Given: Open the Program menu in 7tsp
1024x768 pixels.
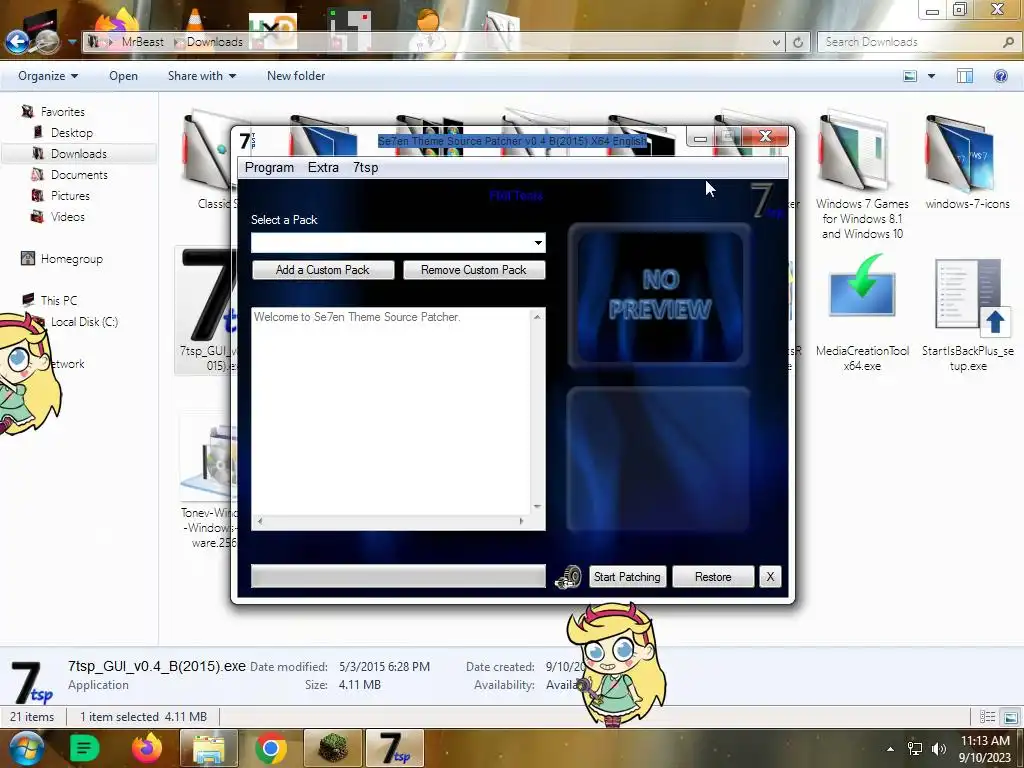Looking at the screenshot, I should (269, 168).
